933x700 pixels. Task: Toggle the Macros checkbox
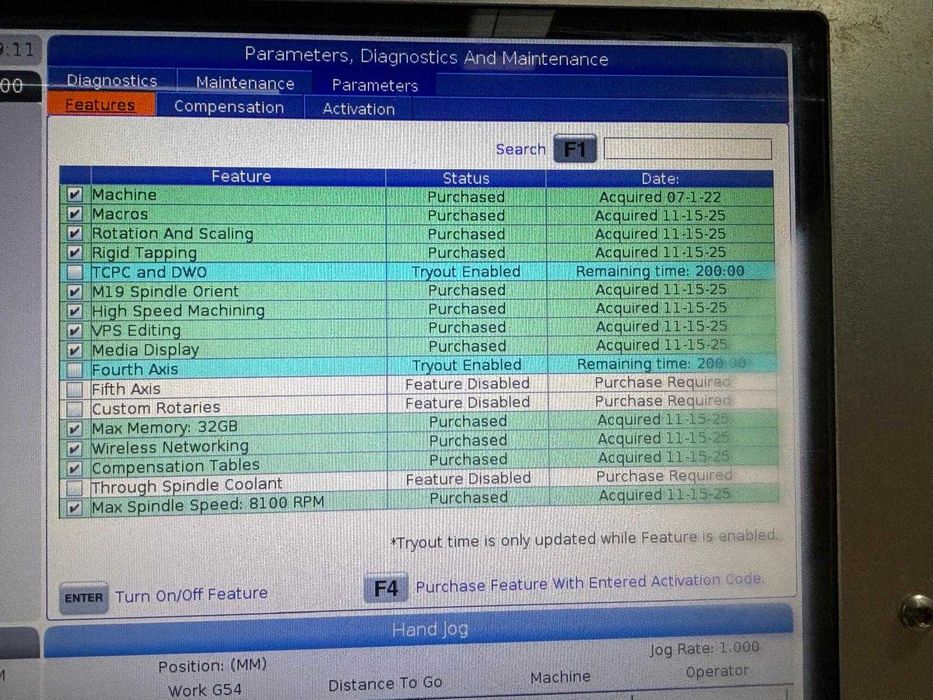point(74,214)
